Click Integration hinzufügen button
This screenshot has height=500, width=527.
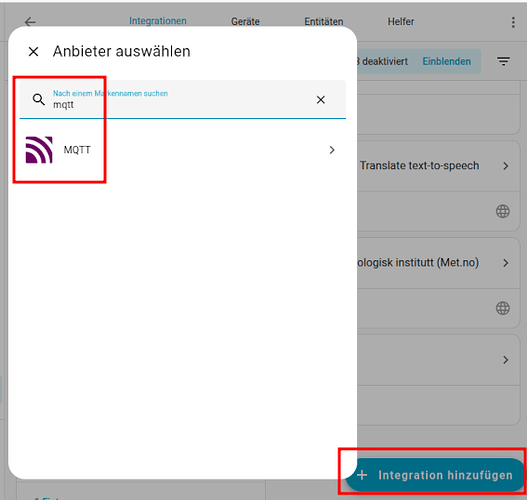[435, 475]
